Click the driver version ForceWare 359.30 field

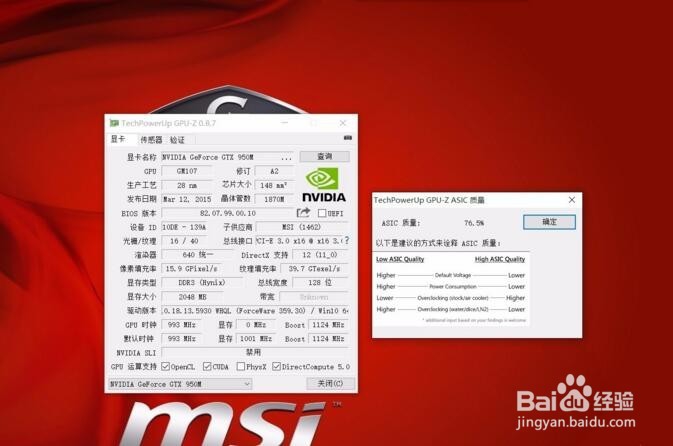[255, 310]
